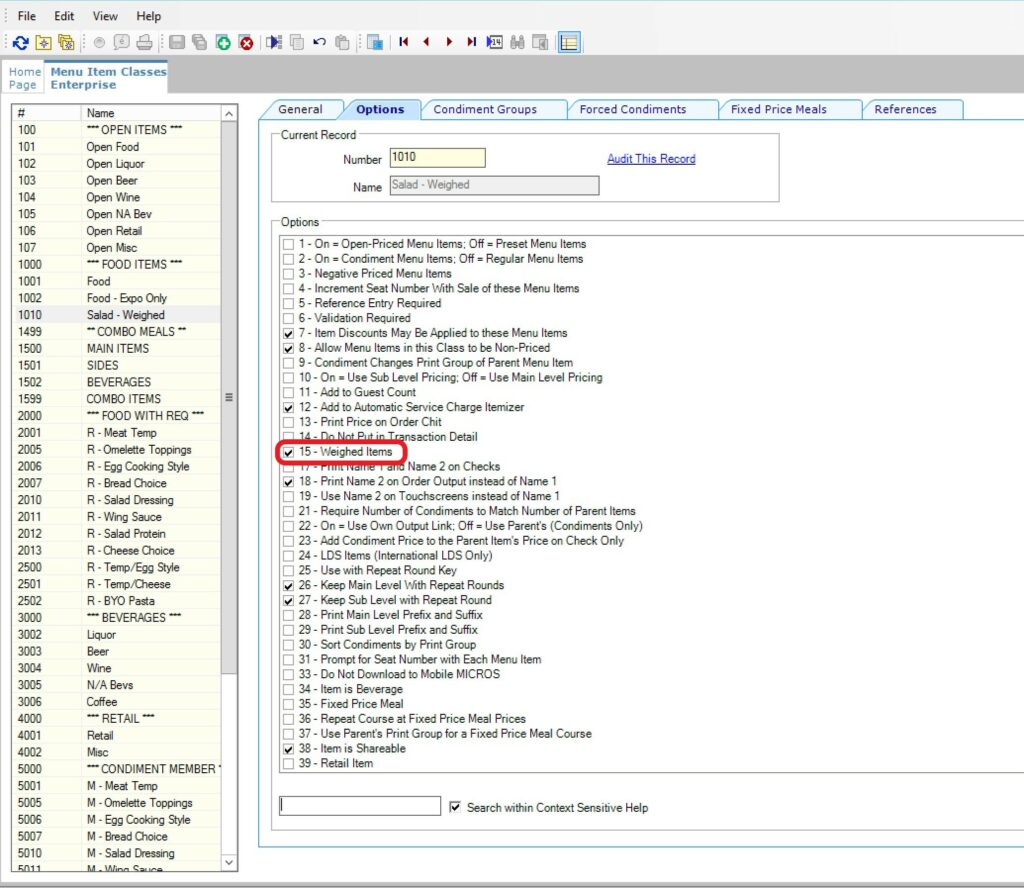
Task: Click the single yellow folder toolbar icon
Action: coord(43,43)
